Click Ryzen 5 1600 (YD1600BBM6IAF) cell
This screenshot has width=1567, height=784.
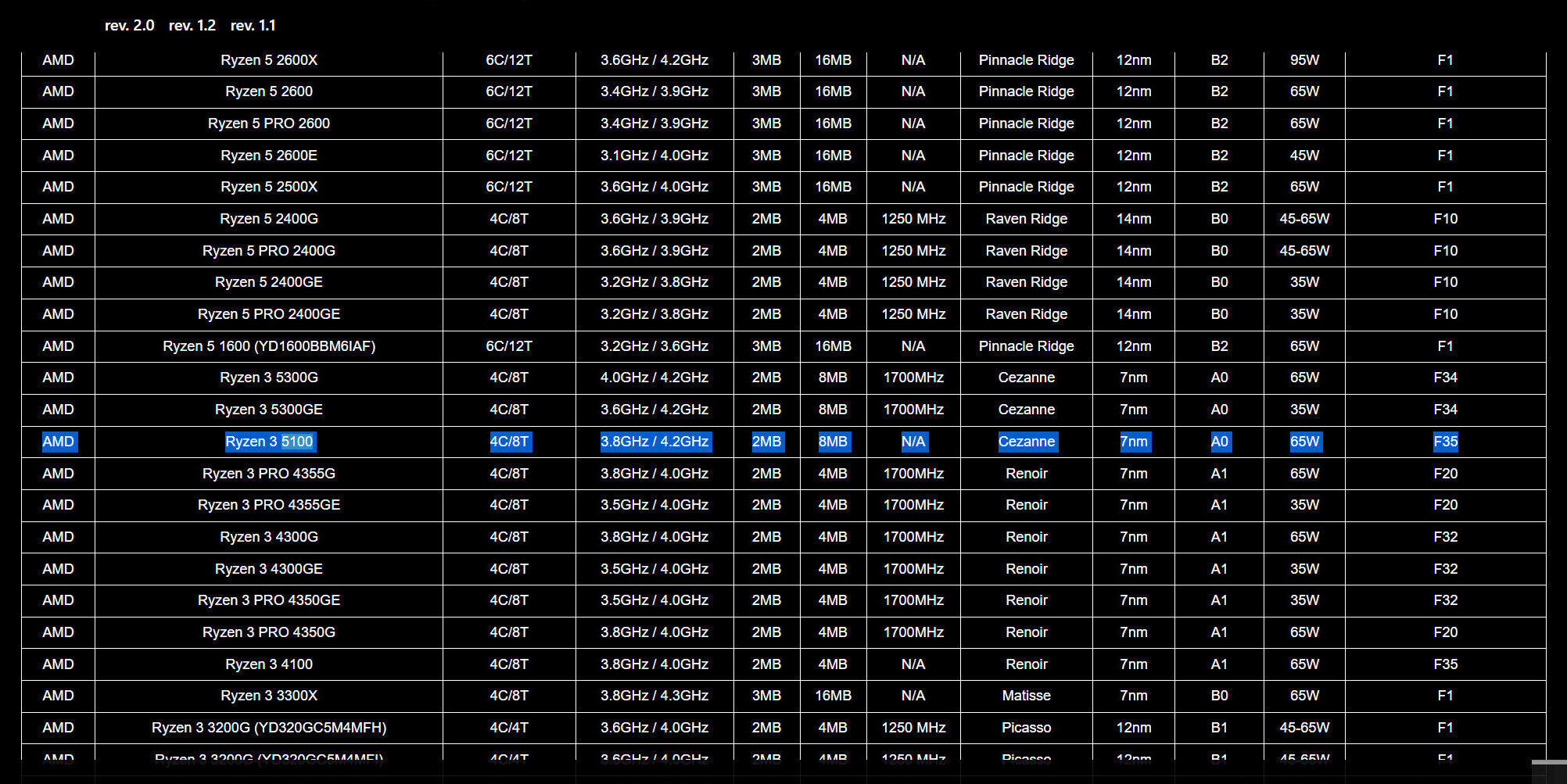click(x=269, y=346)
